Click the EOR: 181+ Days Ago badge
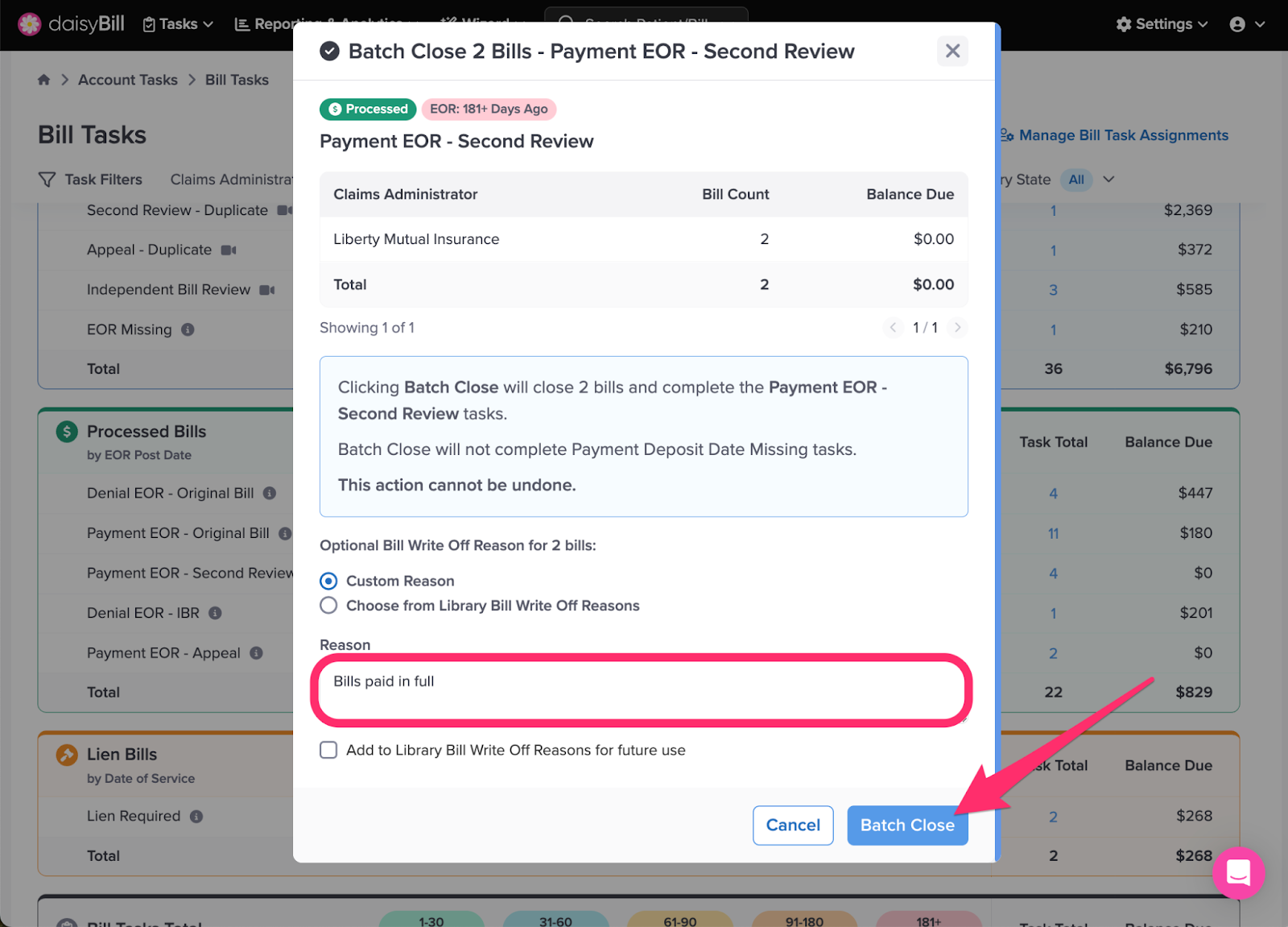Image resolution: width=1288 pixels, height=927 pixels. 489,109
